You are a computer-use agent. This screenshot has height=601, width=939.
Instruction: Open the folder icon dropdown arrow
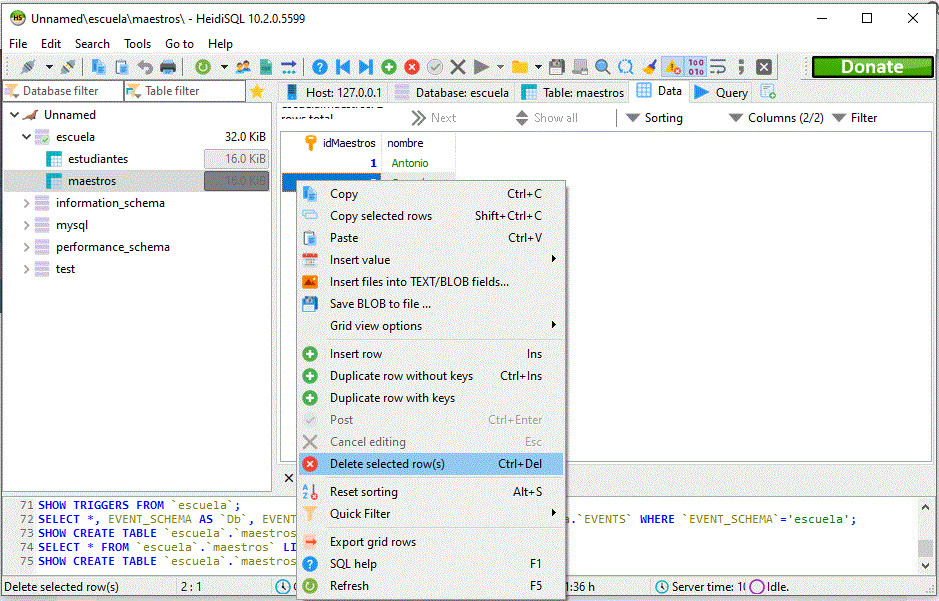pos(538,67)
